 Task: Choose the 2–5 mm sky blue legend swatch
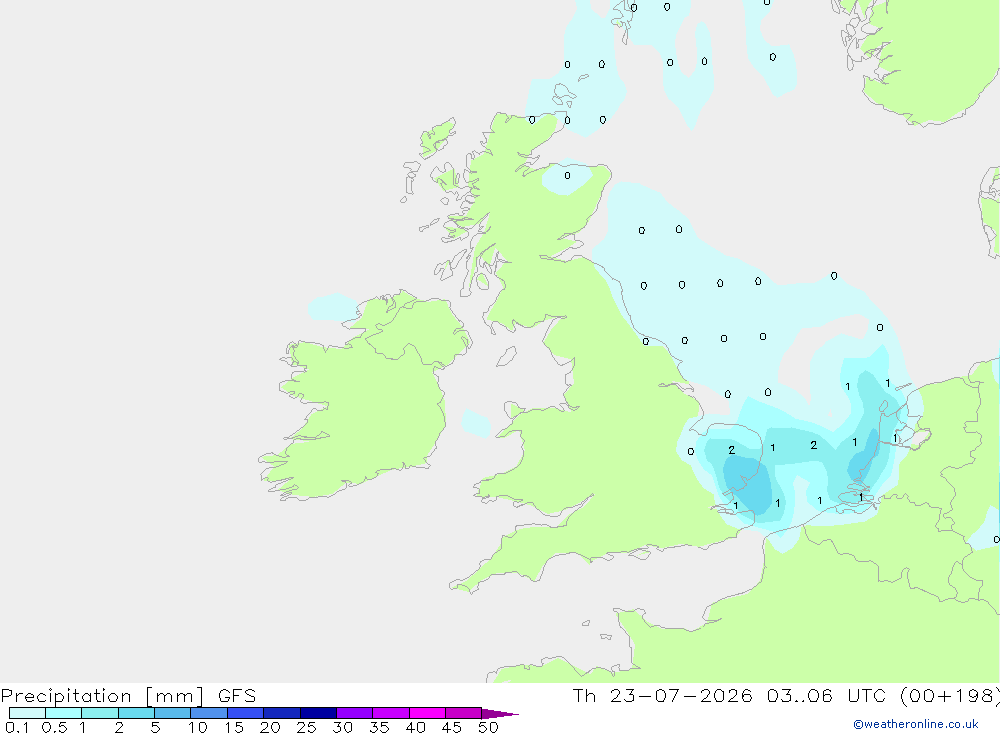(x=136, y=713)
